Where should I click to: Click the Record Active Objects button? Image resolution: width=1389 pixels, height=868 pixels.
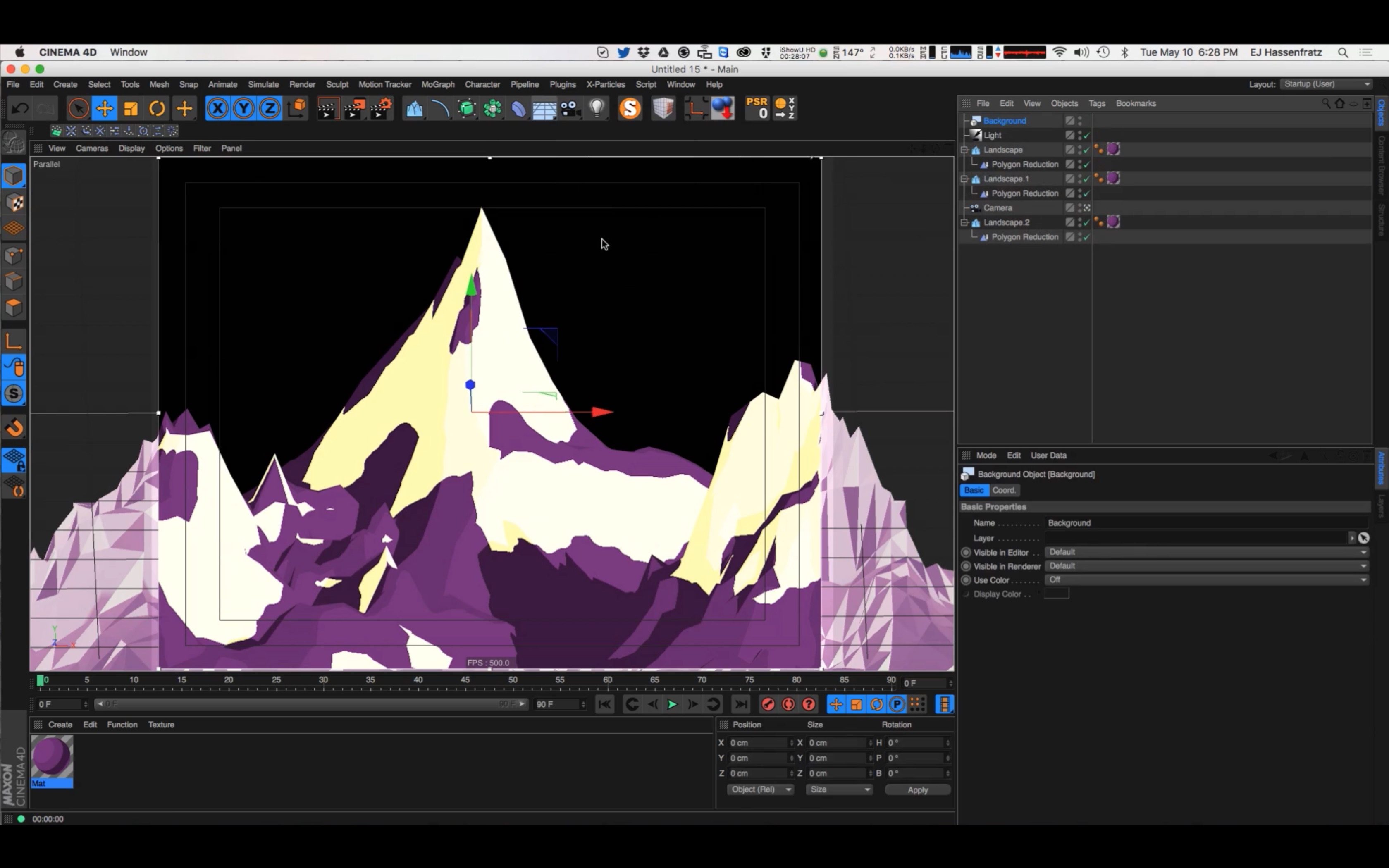(768, 704)
